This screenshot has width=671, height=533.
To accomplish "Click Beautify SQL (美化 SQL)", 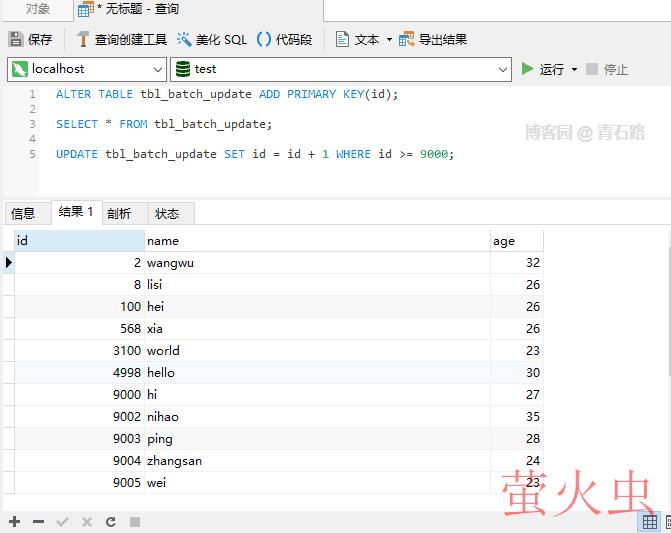I will pos(212,40).
